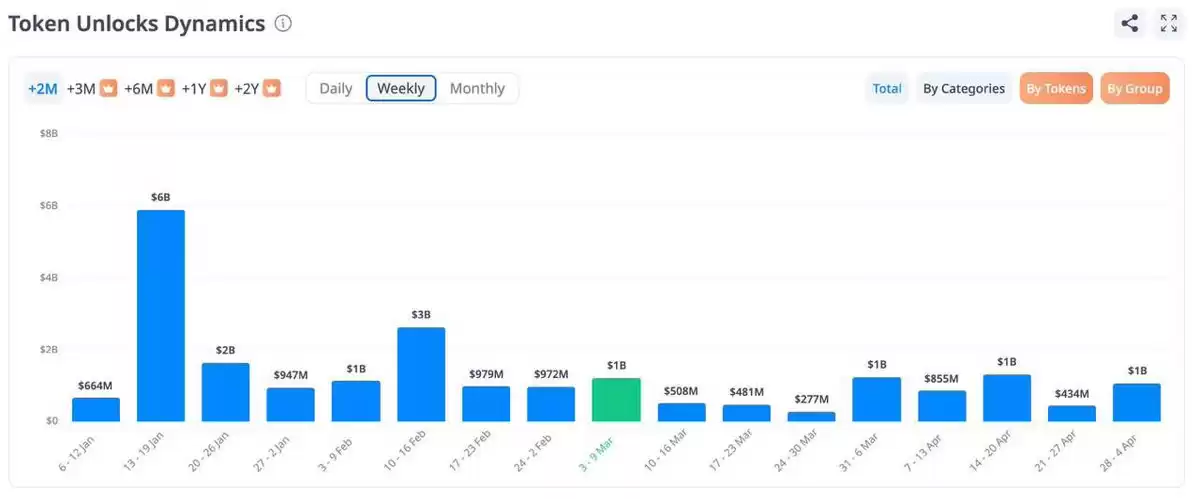The width and height of the screenshot is (1200, 499).
Task: Click the share icon
Action: point(1130,23)
